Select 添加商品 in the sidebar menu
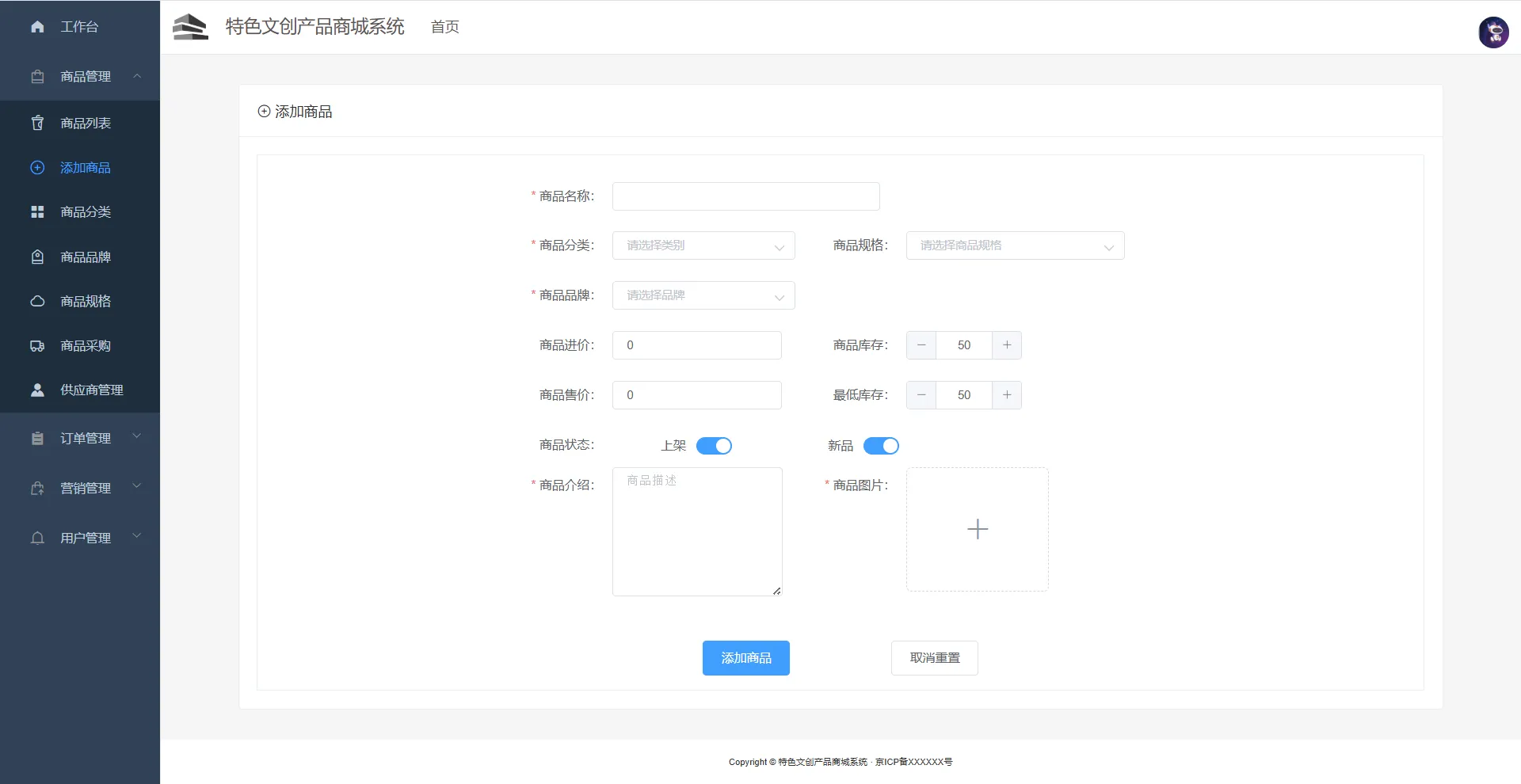The image size is (1521, 784). (86, 168)
